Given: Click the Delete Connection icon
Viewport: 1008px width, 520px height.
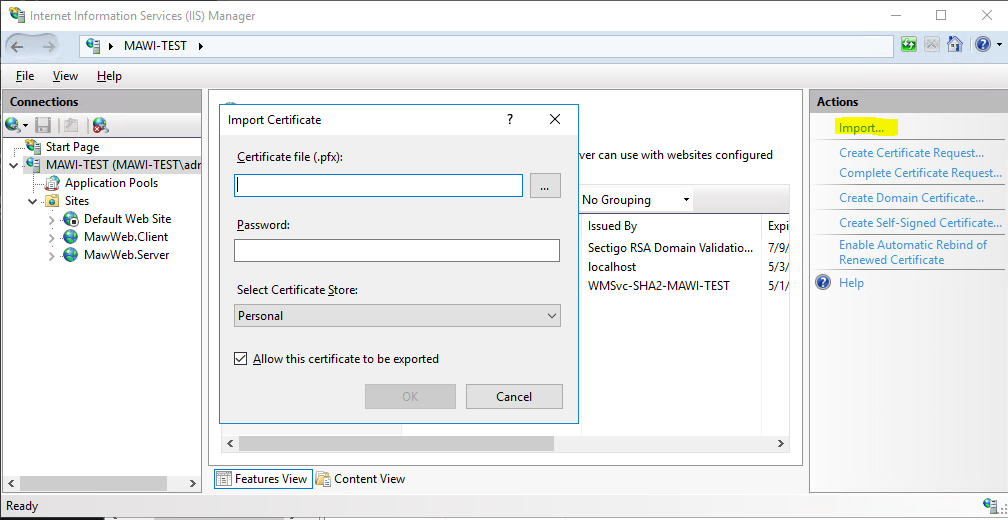Looking at the screenshot, I should pyautogui.click(x=100, y=124).
